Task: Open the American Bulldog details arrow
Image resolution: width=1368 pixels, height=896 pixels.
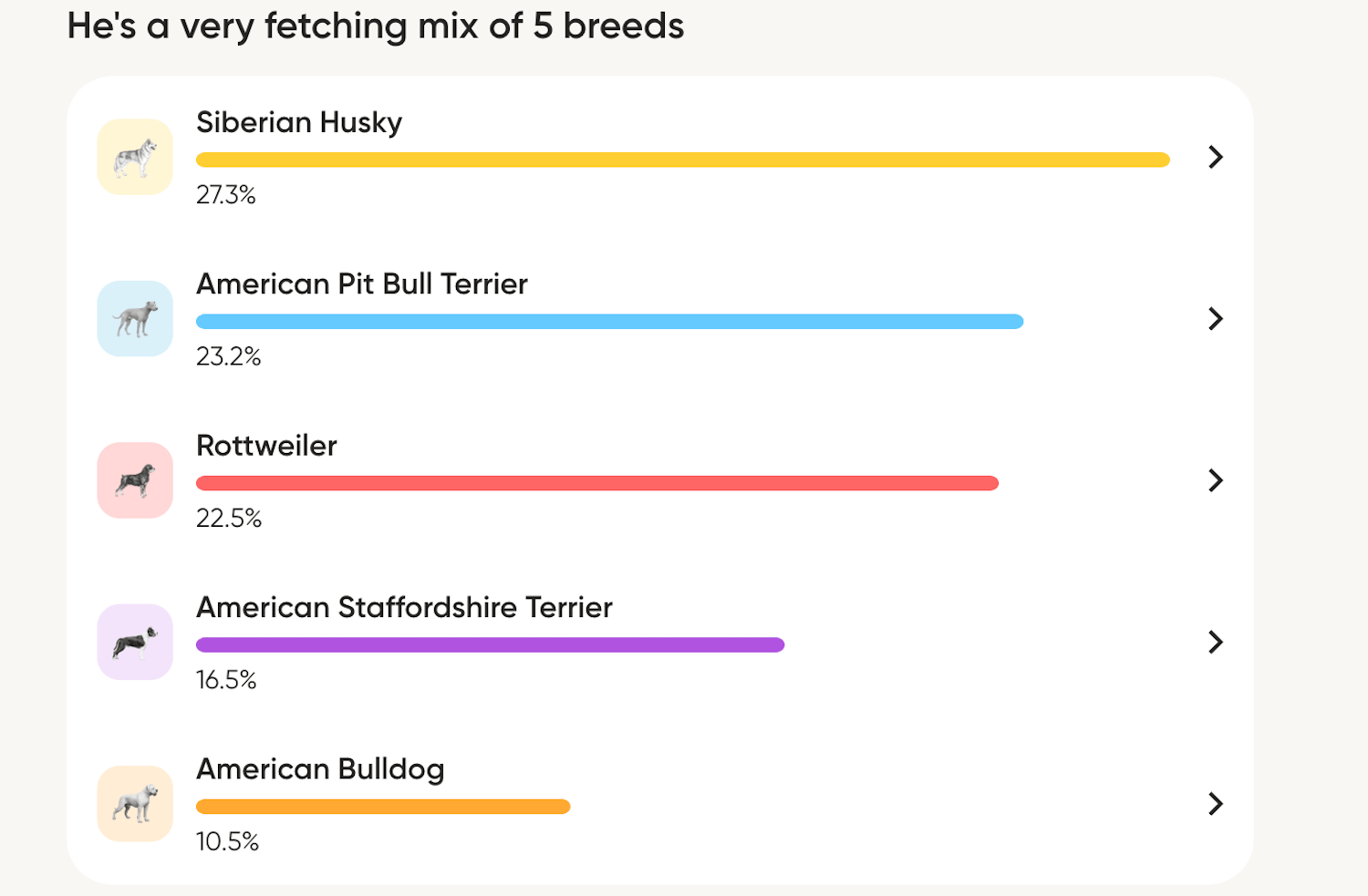Action: tap(1215, 804)
